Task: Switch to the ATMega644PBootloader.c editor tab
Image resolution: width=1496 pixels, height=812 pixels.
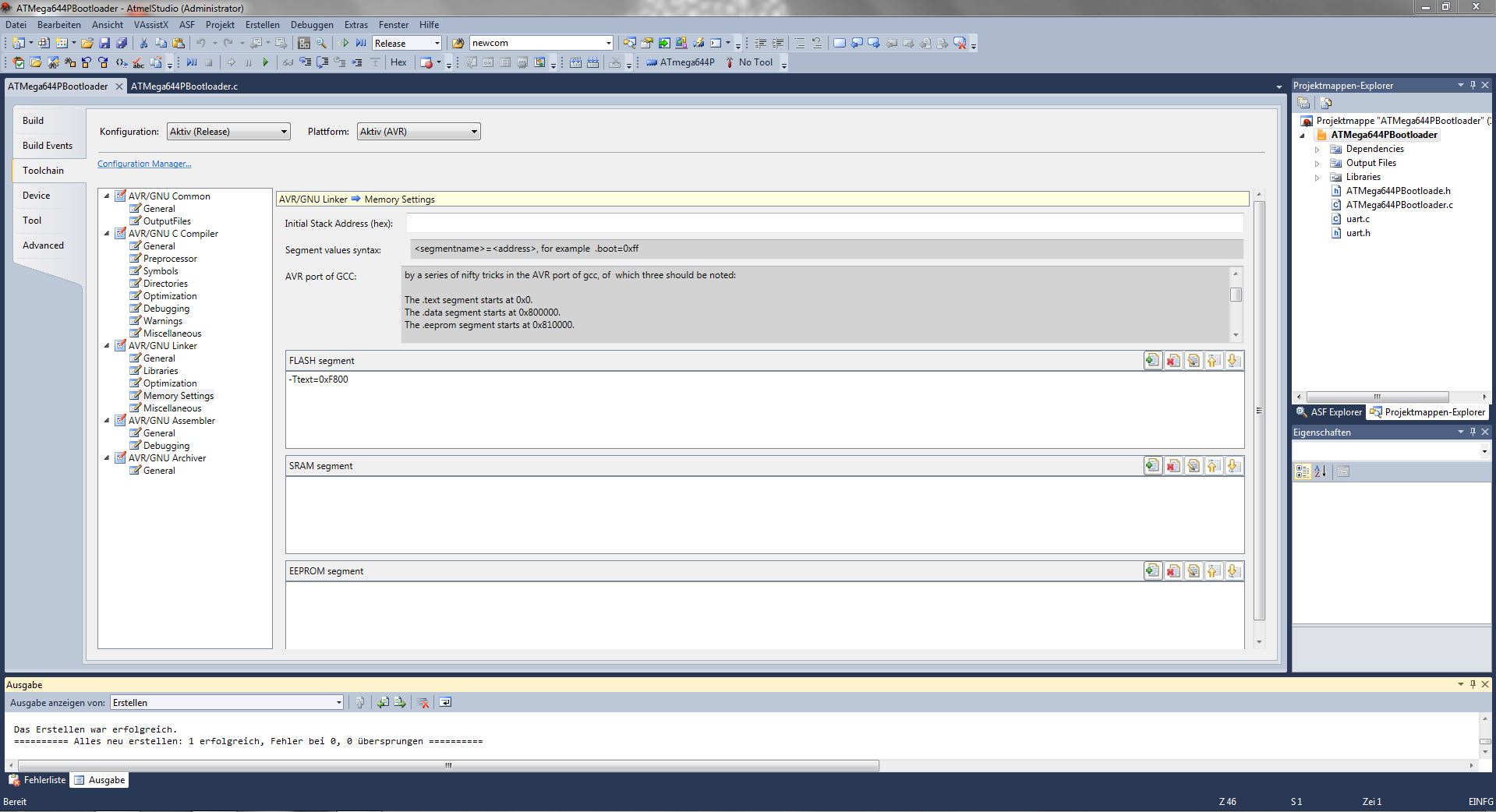Action: [185, 86]
